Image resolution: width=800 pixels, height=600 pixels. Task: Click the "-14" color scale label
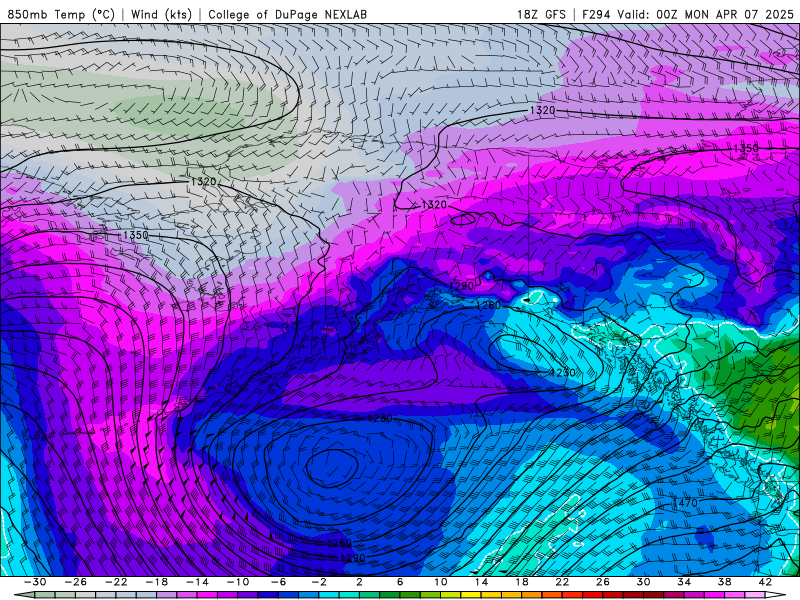pyautogui.click(x=197, y=582)
